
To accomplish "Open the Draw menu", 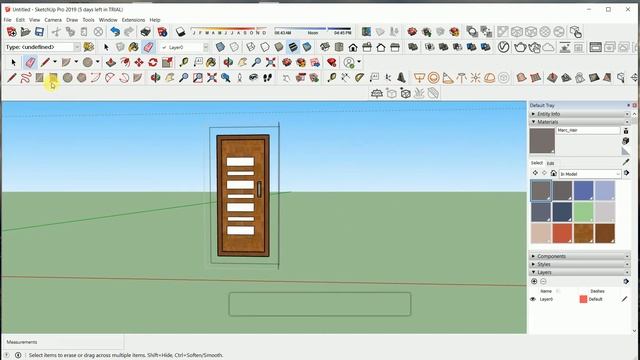I will click(x=72, y=20).
